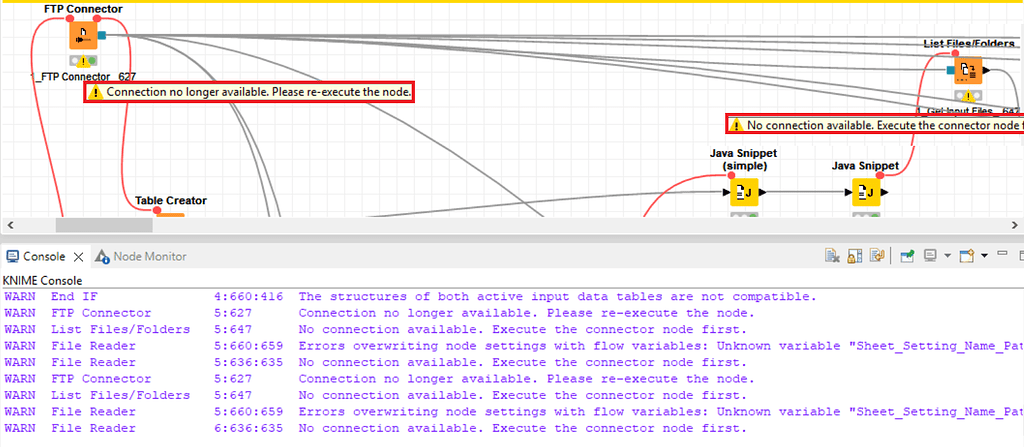1024x447 pixels.
Task: Click the 'KNIME Console' title text
Action: [x=43, y=280]
